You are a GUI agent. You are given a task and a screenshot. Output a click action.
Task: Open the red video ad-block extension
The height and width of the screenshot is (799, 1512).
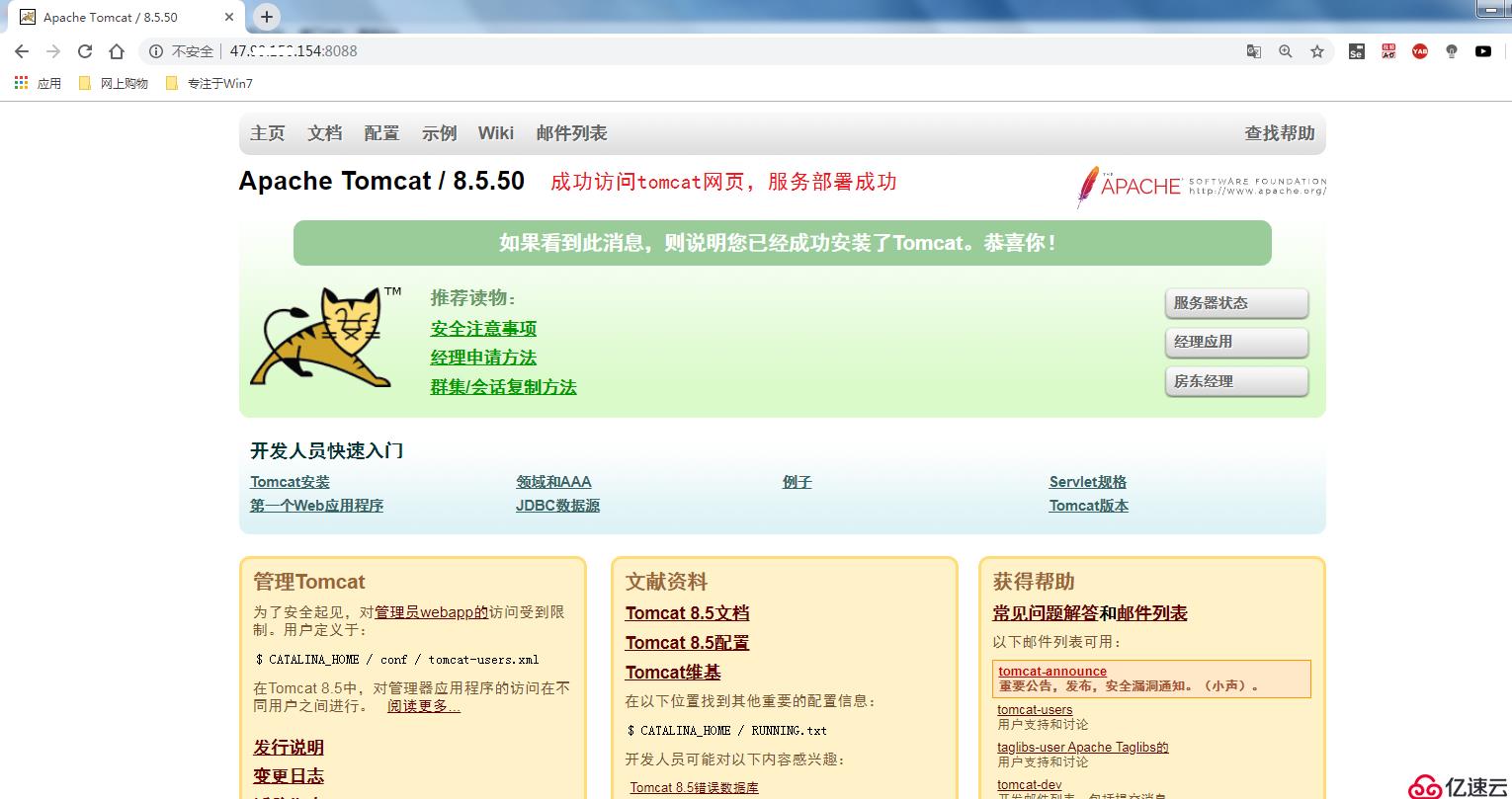[x=1388, y=51]
